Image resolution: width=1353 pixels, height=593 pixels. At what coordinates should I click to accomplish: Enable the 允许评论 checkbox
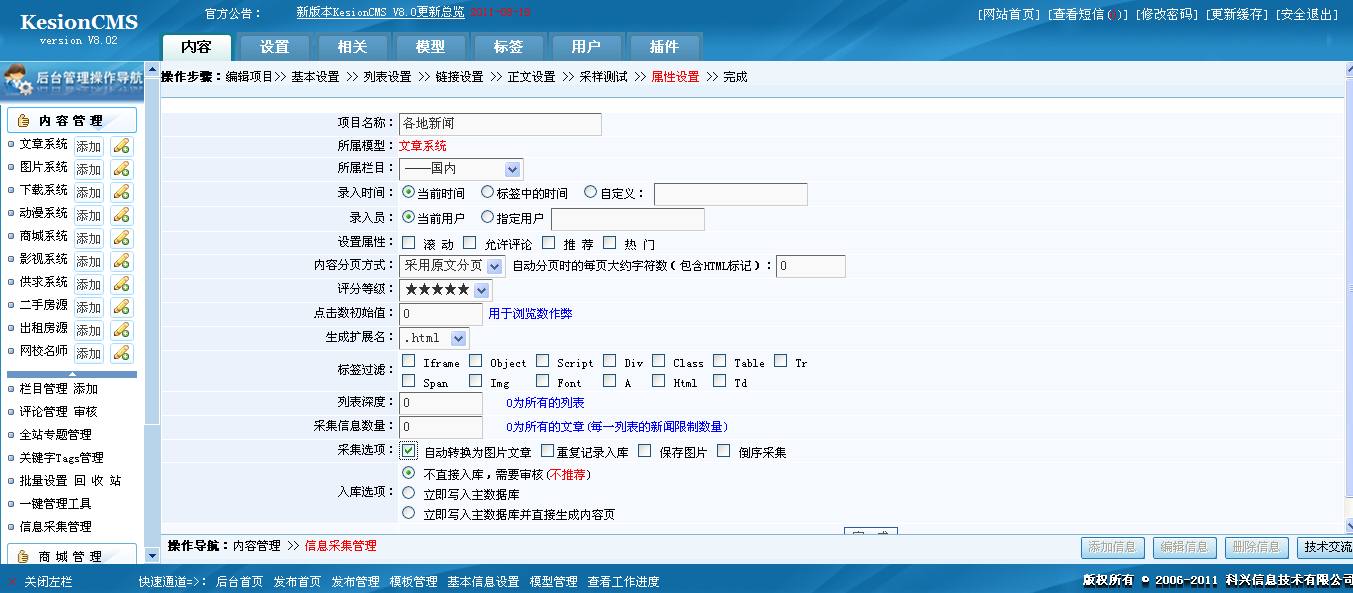[x=469, y=242]
